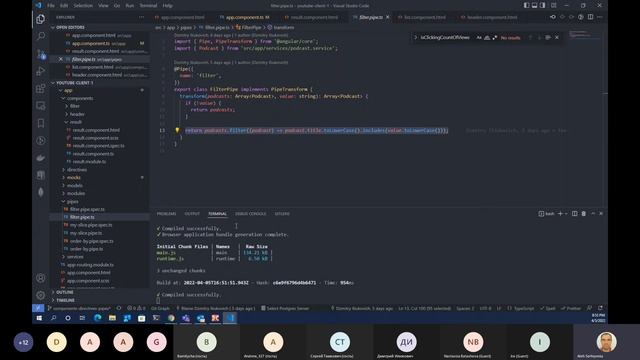Image resolution: width=640 pixels, height=360 pixels.
Task: Click the Windows Start button
Action: 39,318
